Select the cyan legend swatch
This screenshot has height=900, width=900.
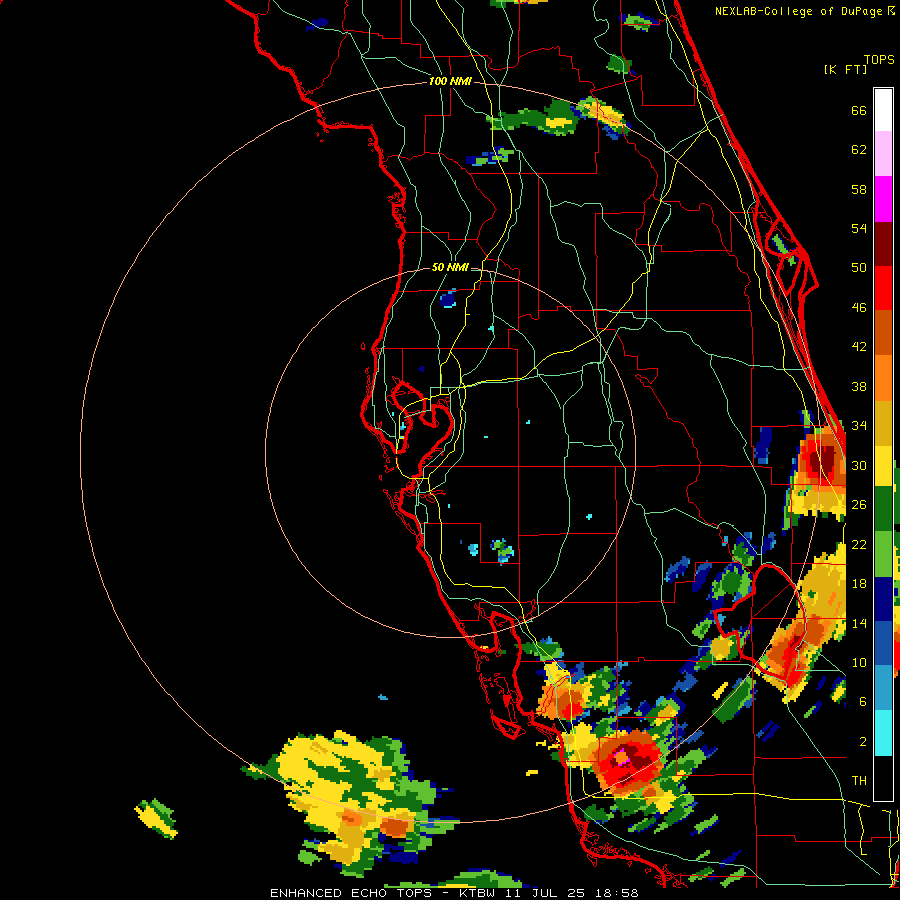click(883, 733)
